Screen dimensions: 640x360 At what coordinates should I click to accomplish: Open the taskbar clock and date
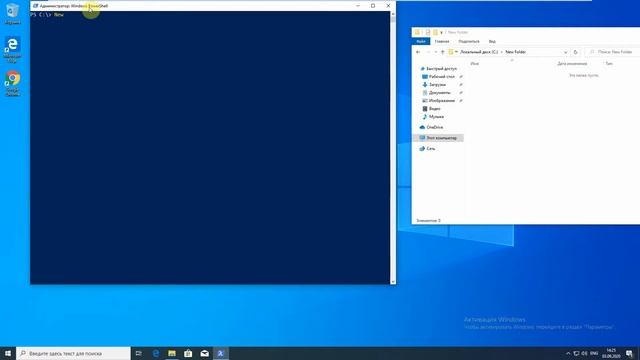click(x=611, y=353)
